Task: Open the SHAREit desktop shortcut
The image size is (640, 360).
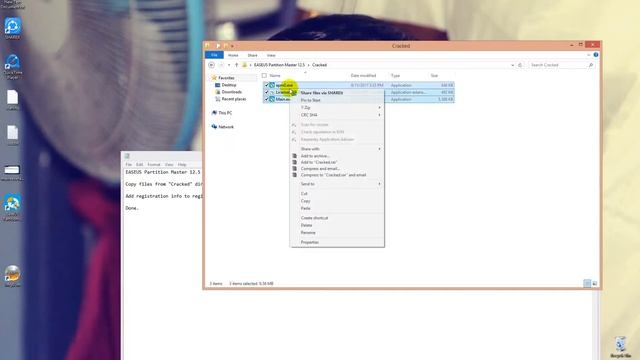Action: (13, 28)
